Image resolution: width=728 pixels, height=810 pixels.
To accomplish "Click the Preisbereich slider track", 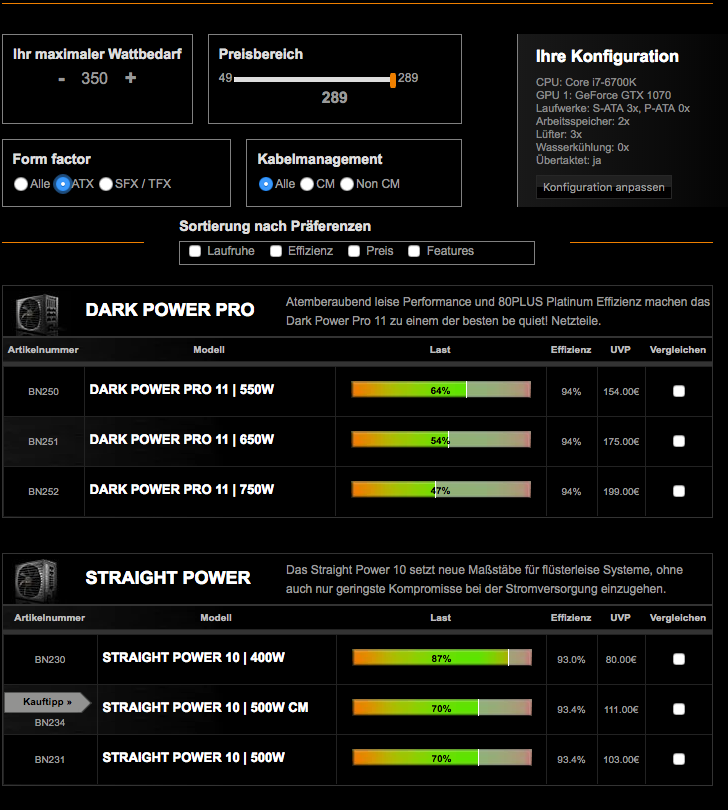I will pos(312,80).
